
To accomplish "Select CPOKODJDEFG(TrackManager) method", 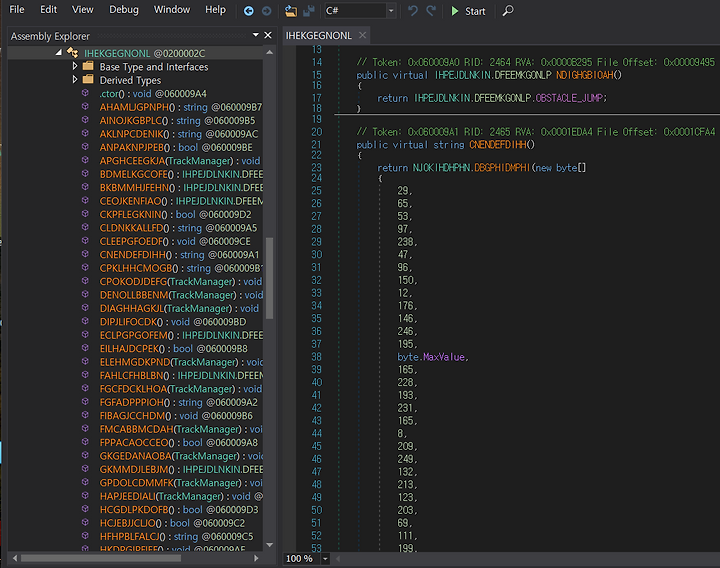I will [x=181, y=281].
